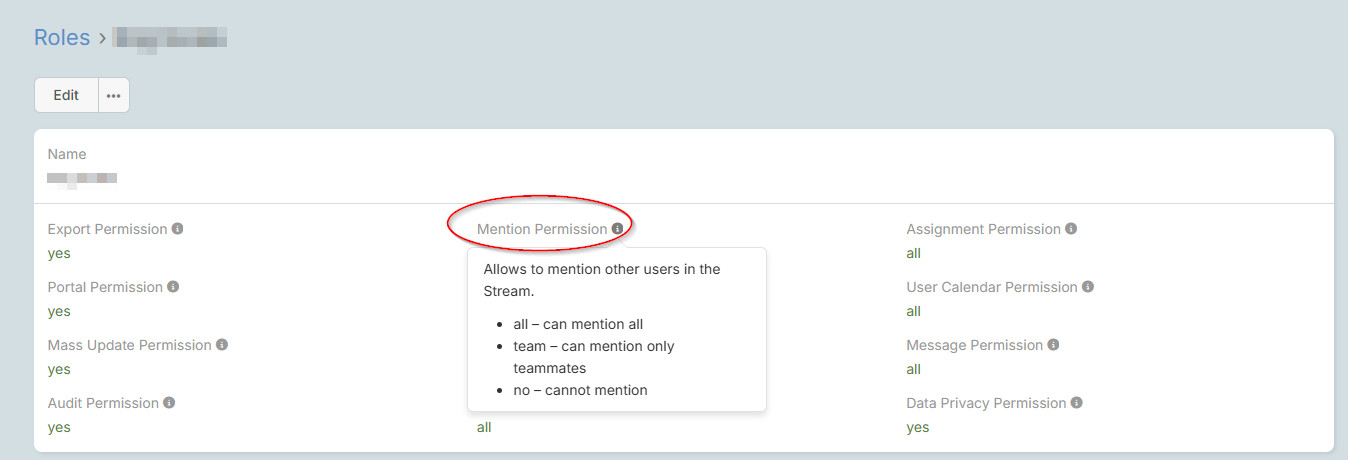Go back via the Roles breadcrumb link
This screenshot has height=460, width=1348.
62,38
